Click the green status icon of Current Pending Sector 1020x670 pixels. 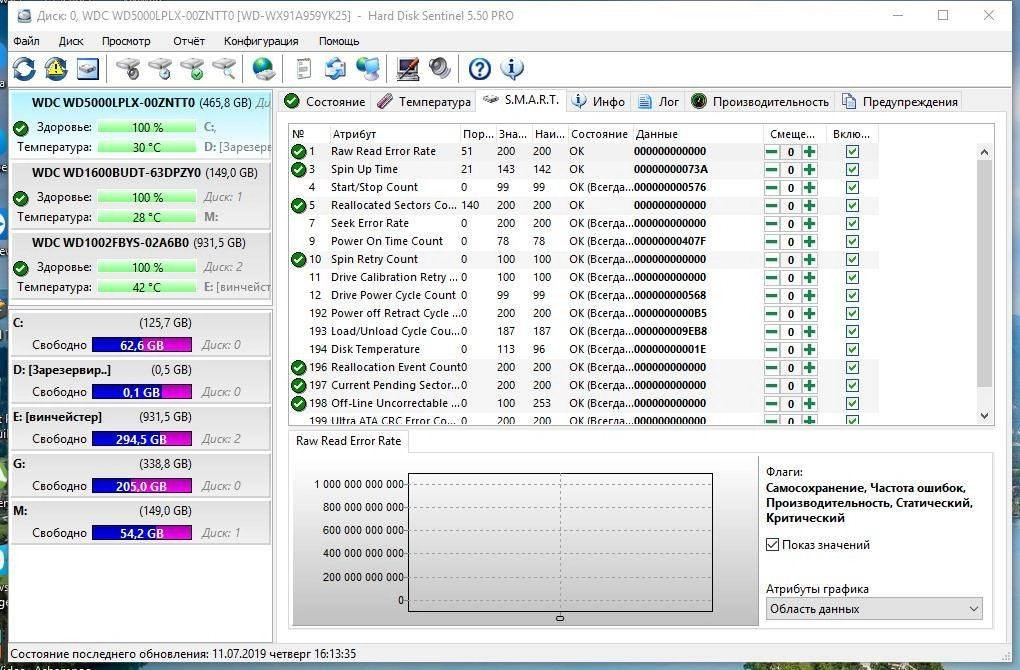click(x=299, y=385)
